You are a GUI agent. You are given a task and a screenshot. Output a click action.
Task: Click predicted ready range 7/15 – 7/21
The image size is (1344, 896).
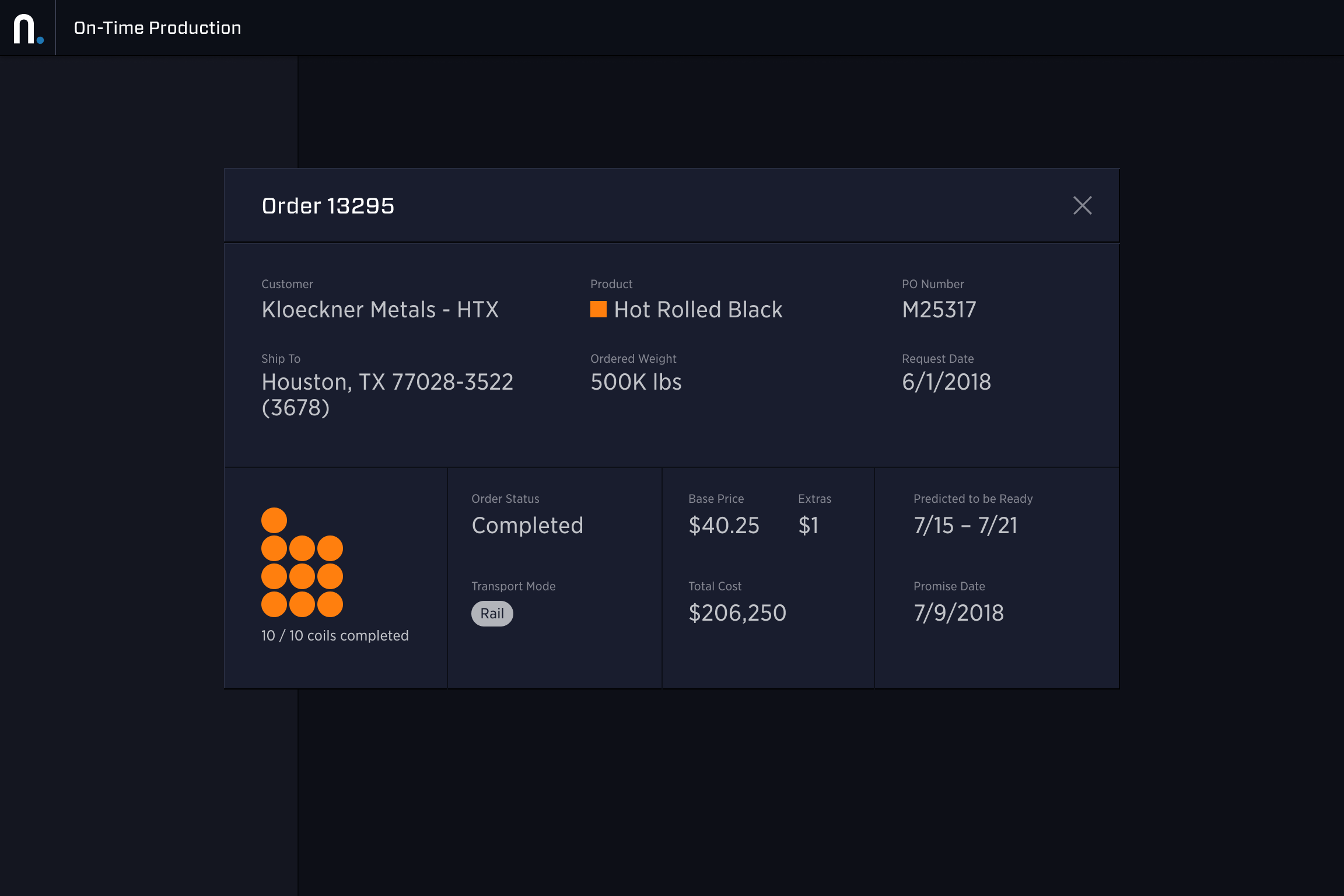click(x=965, y=526)
